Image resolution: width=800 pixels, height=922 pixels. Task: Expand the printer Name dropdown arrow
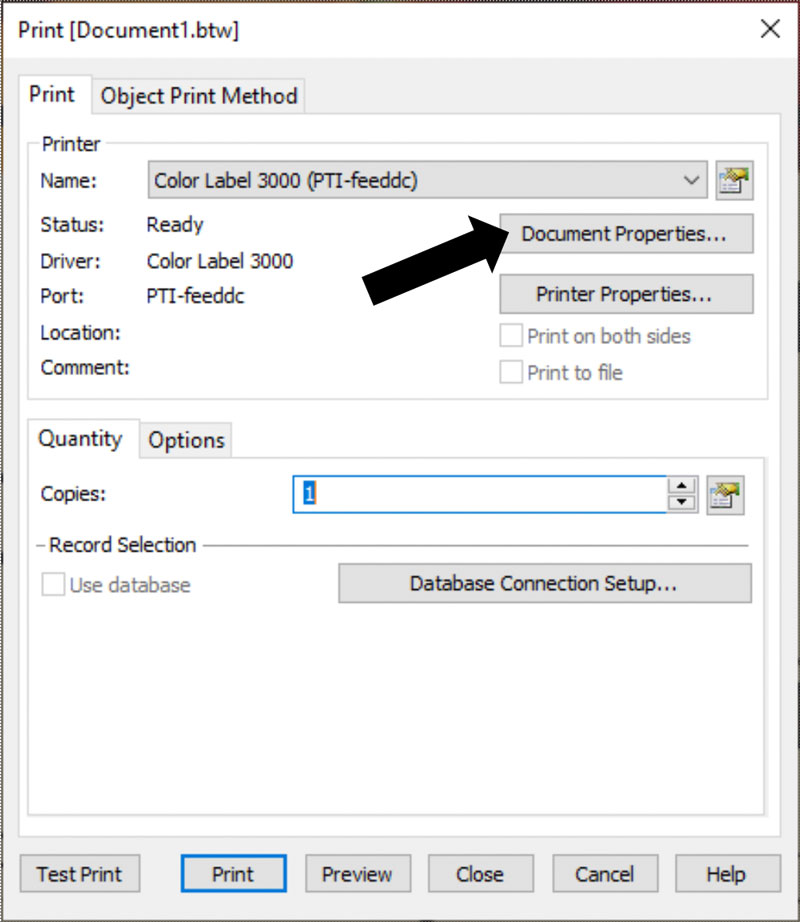pos(691,180)
